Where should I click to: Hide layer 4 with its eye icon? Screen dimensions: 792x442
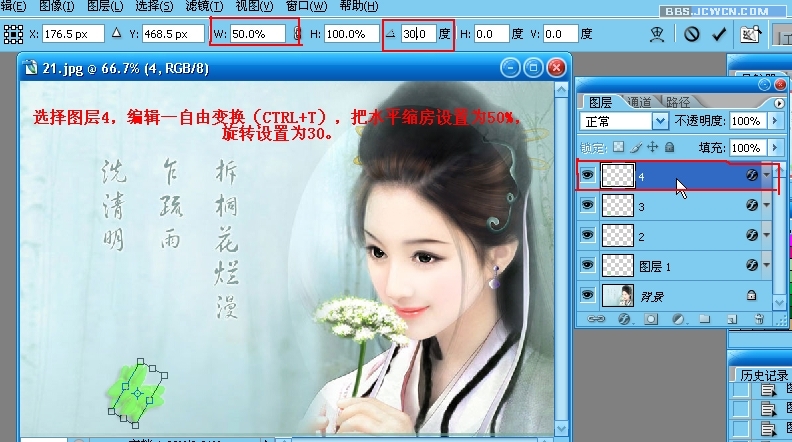pos(587,175)
